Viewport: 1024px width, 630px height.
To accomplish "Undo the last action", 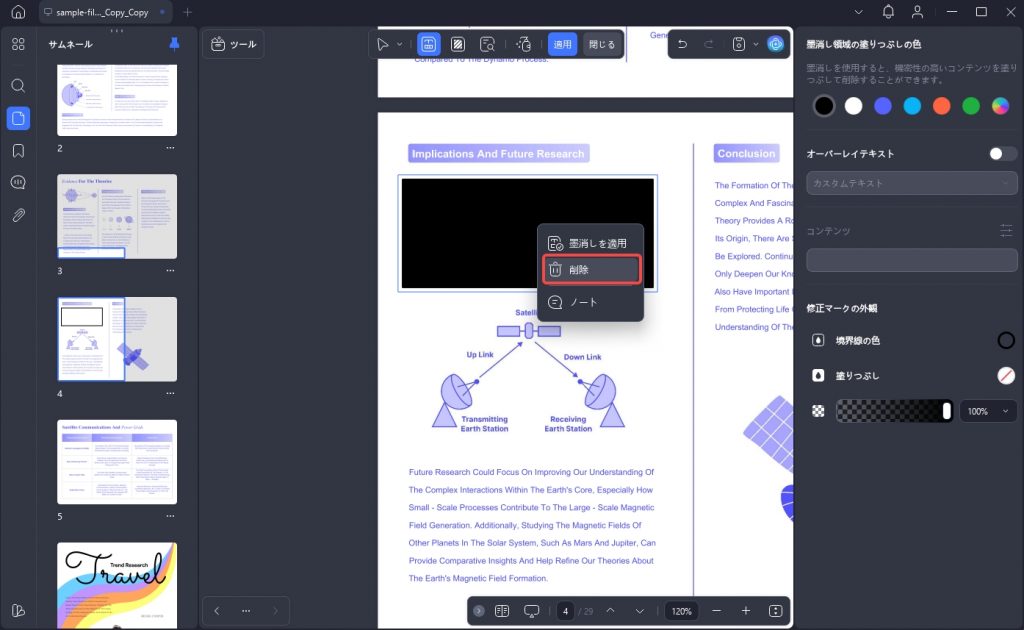I will click(x=682, y=44).
